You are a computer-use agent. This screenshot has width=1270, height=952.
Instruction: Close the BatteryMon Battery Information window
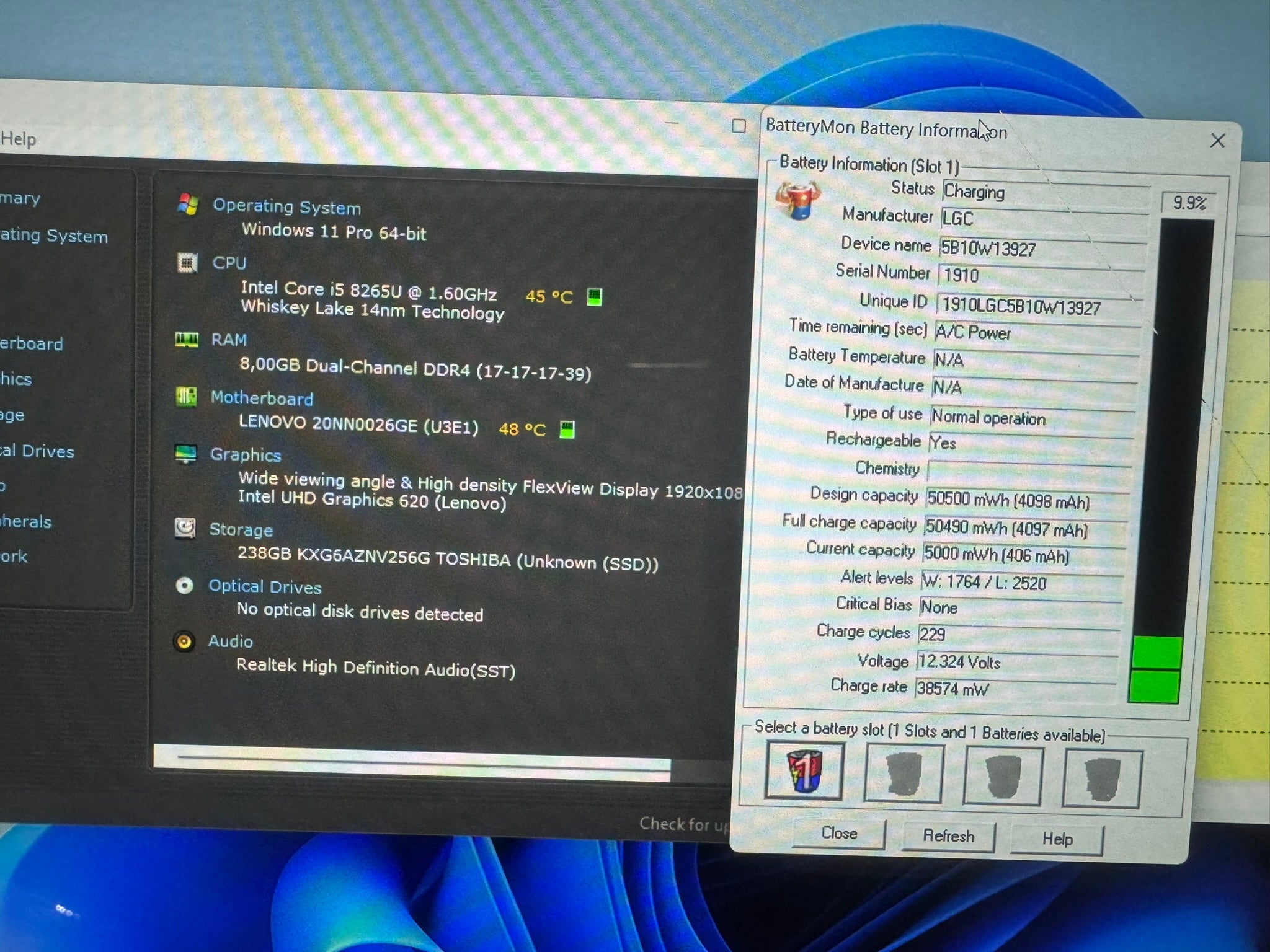pyautogui.click(x=1217, y=141)
